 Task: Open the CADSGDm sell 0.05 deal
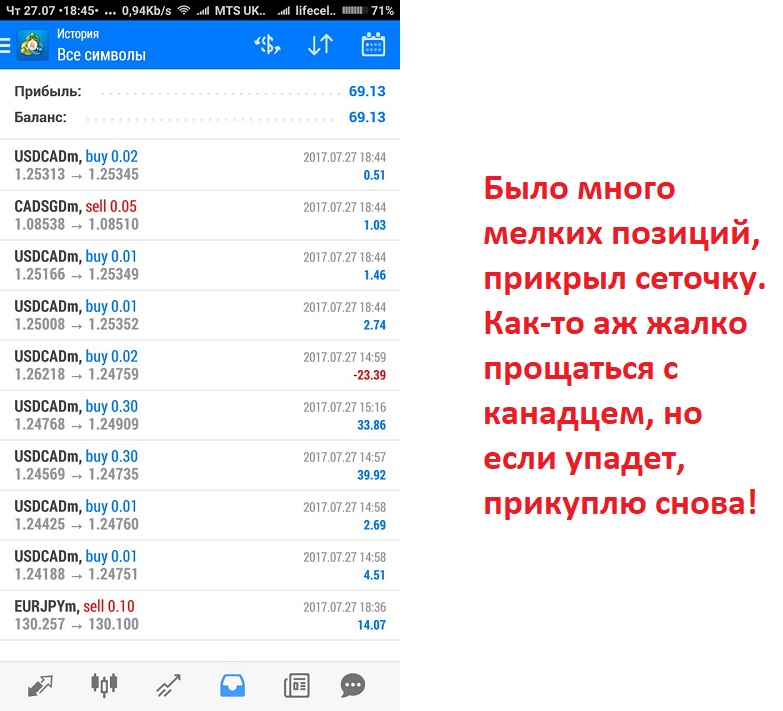[x=200, y=215]
